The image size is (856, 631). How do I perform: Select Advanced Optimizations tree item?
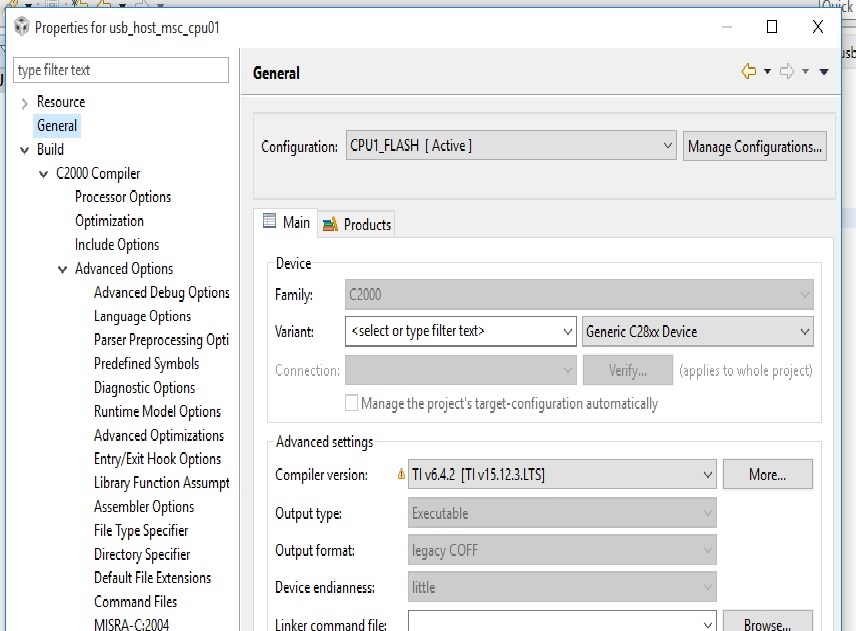(x=159, y=436)
